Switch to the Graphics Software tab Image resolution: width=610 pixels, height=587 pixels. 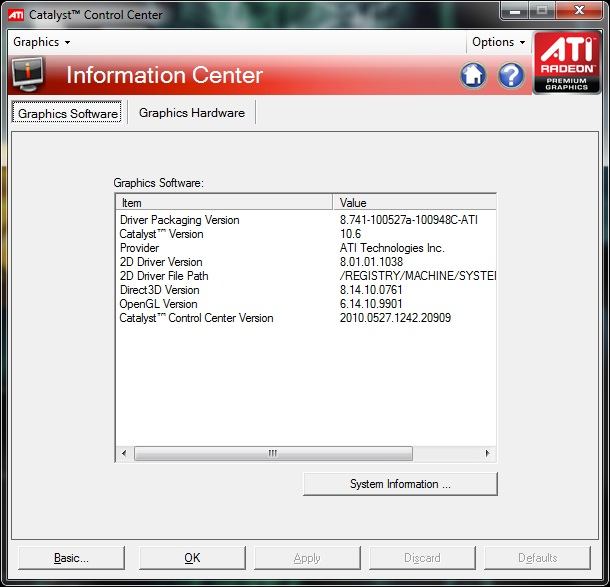tap(67, 113)
